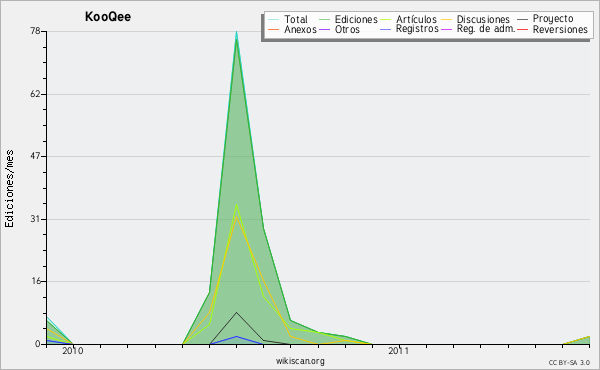Click the 31 y-axis value
This screenshot has height=370, width=600.
tap(36, 219)
